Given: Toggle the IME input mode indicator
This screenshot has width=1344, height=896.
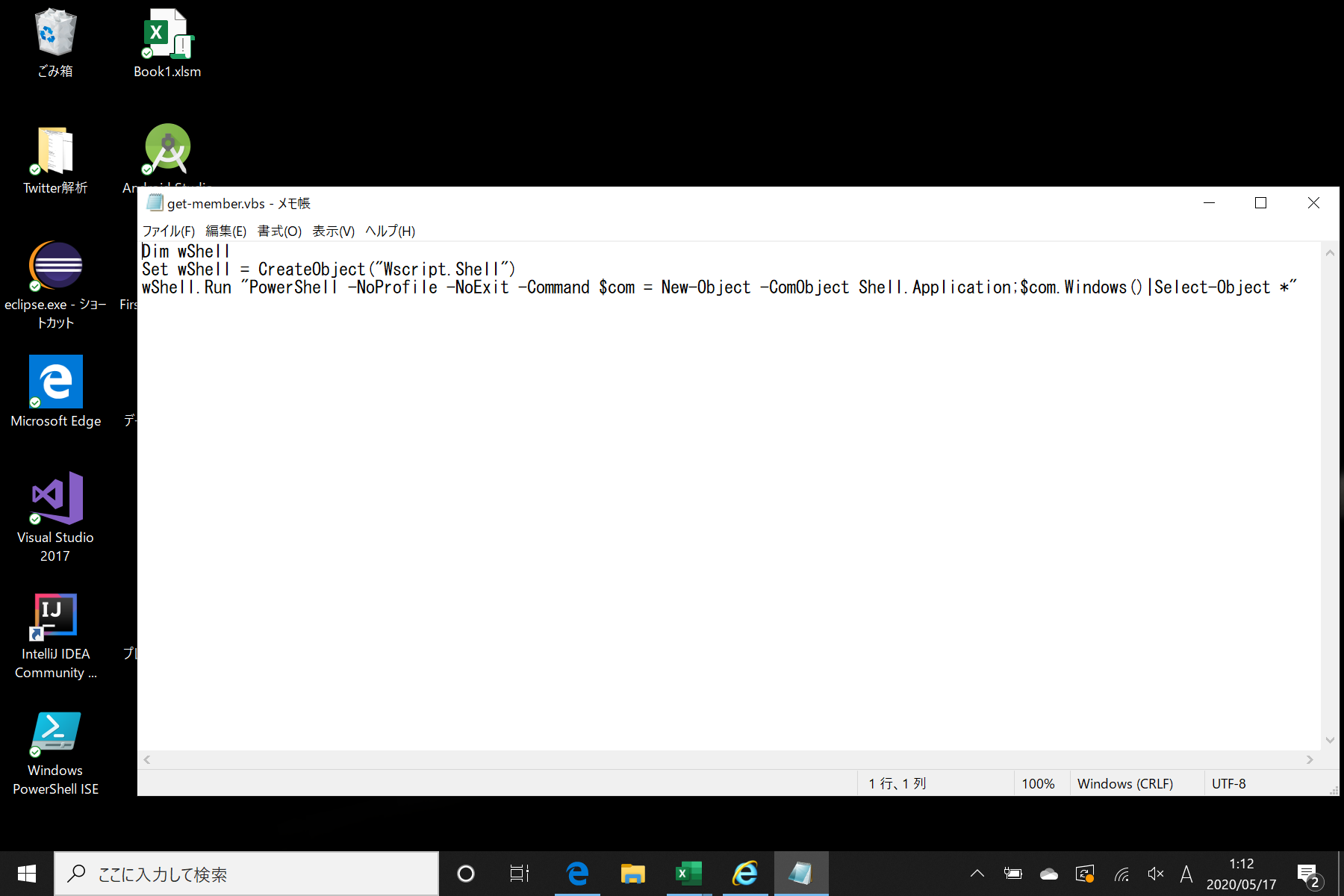Looking at the screenshot, I should click(x=1187, y=873).
